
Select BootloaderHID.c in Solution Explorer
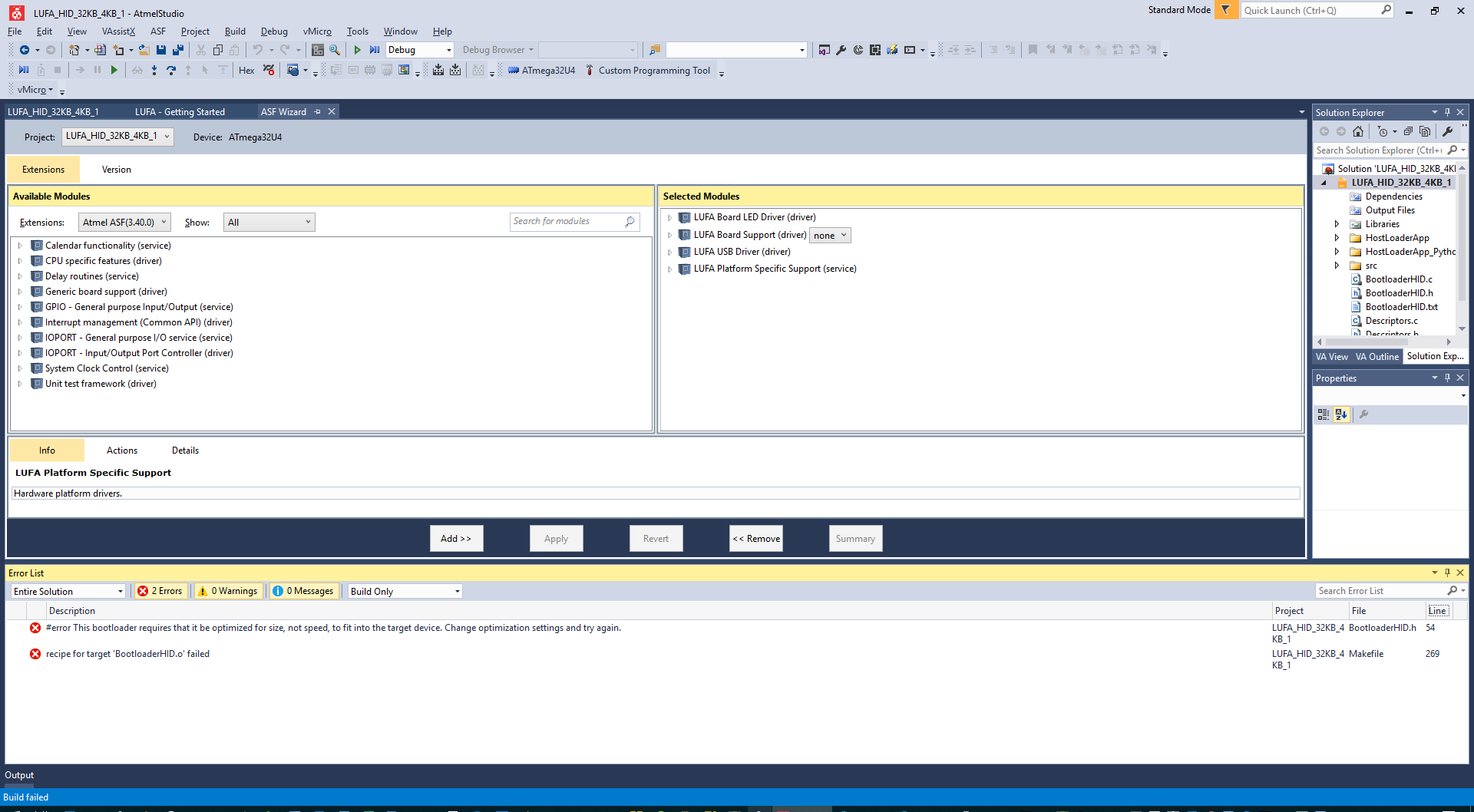[1399, 279]
